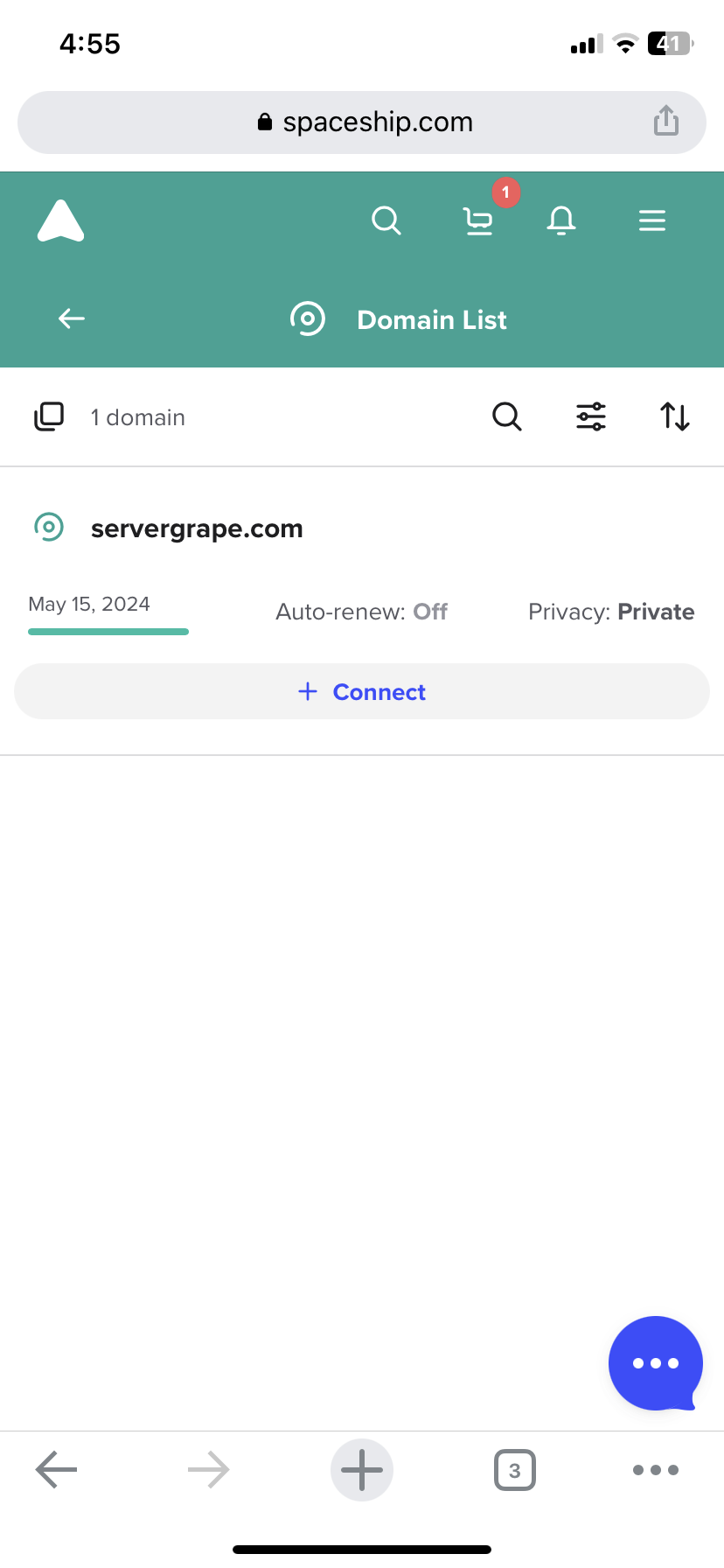724x1568 pixels.
Task: Go back using the header back arrow
Action: click(x=72, y=318)
